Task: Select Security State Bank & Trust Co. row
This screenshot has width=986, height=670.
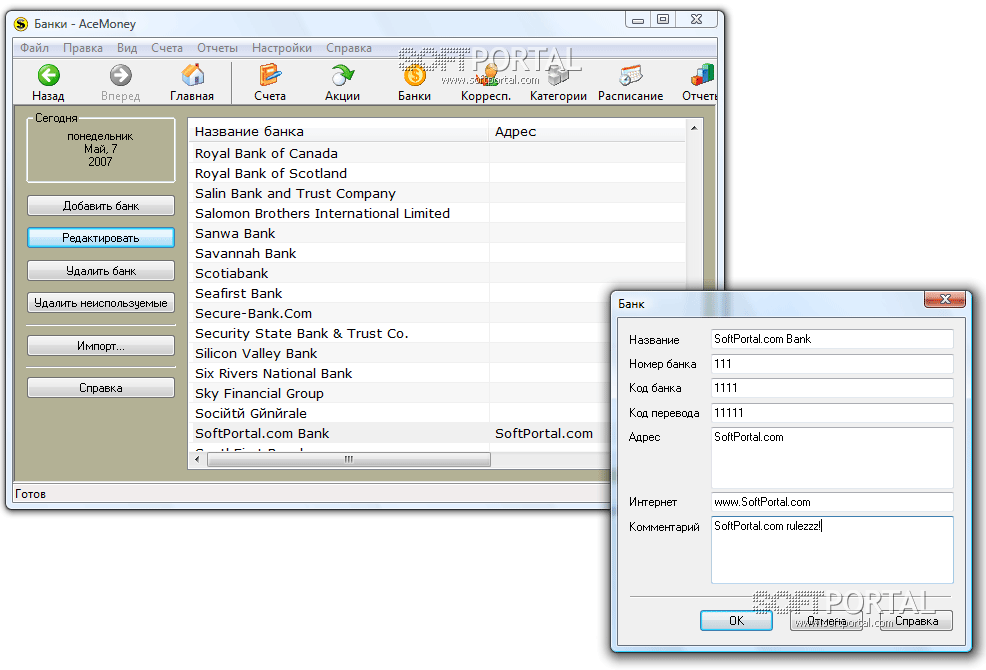Action: tap(399, 333)
